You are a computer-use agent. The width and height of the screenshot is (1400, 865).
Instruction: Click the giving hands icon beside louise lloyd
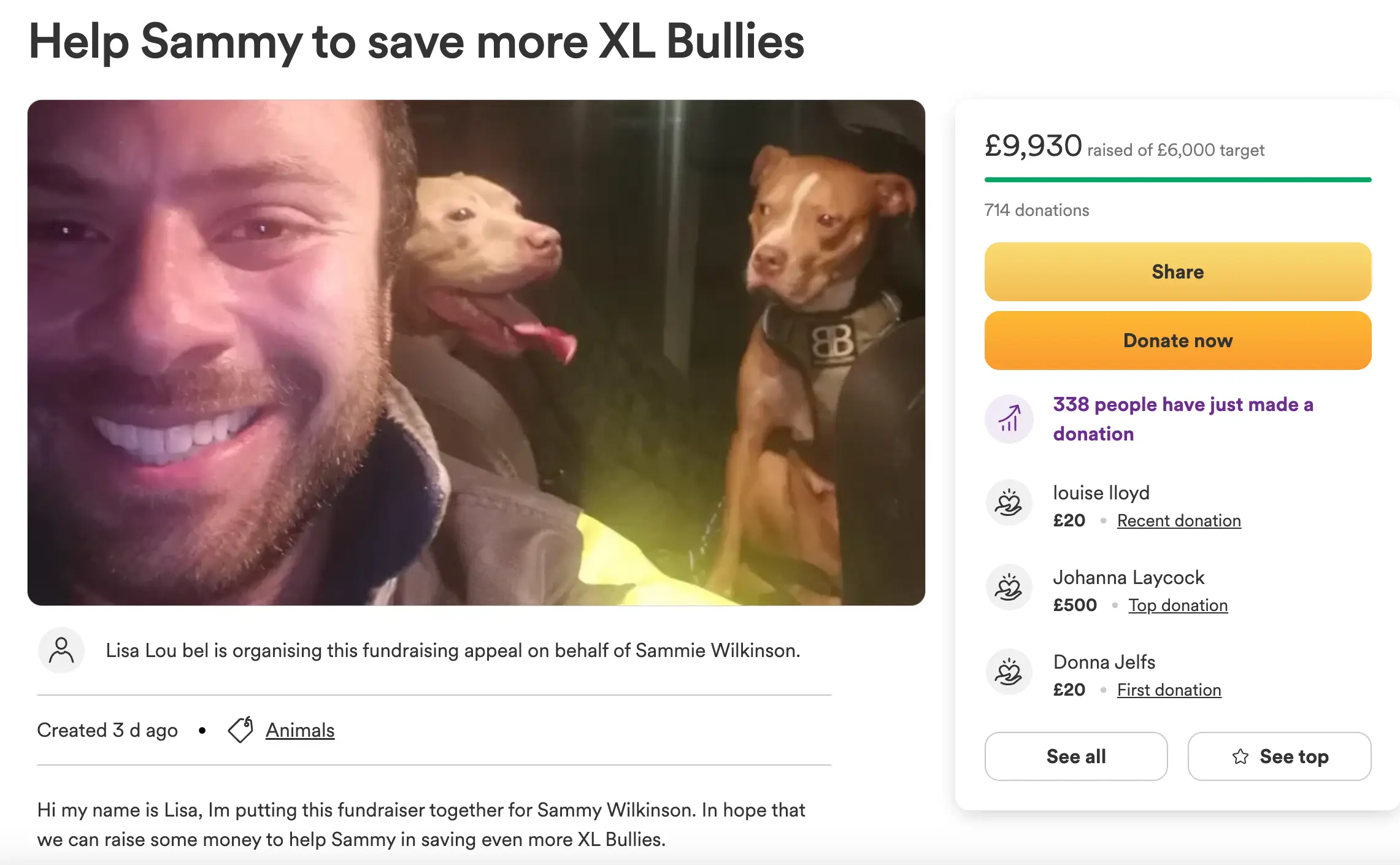coord(1008,503)
